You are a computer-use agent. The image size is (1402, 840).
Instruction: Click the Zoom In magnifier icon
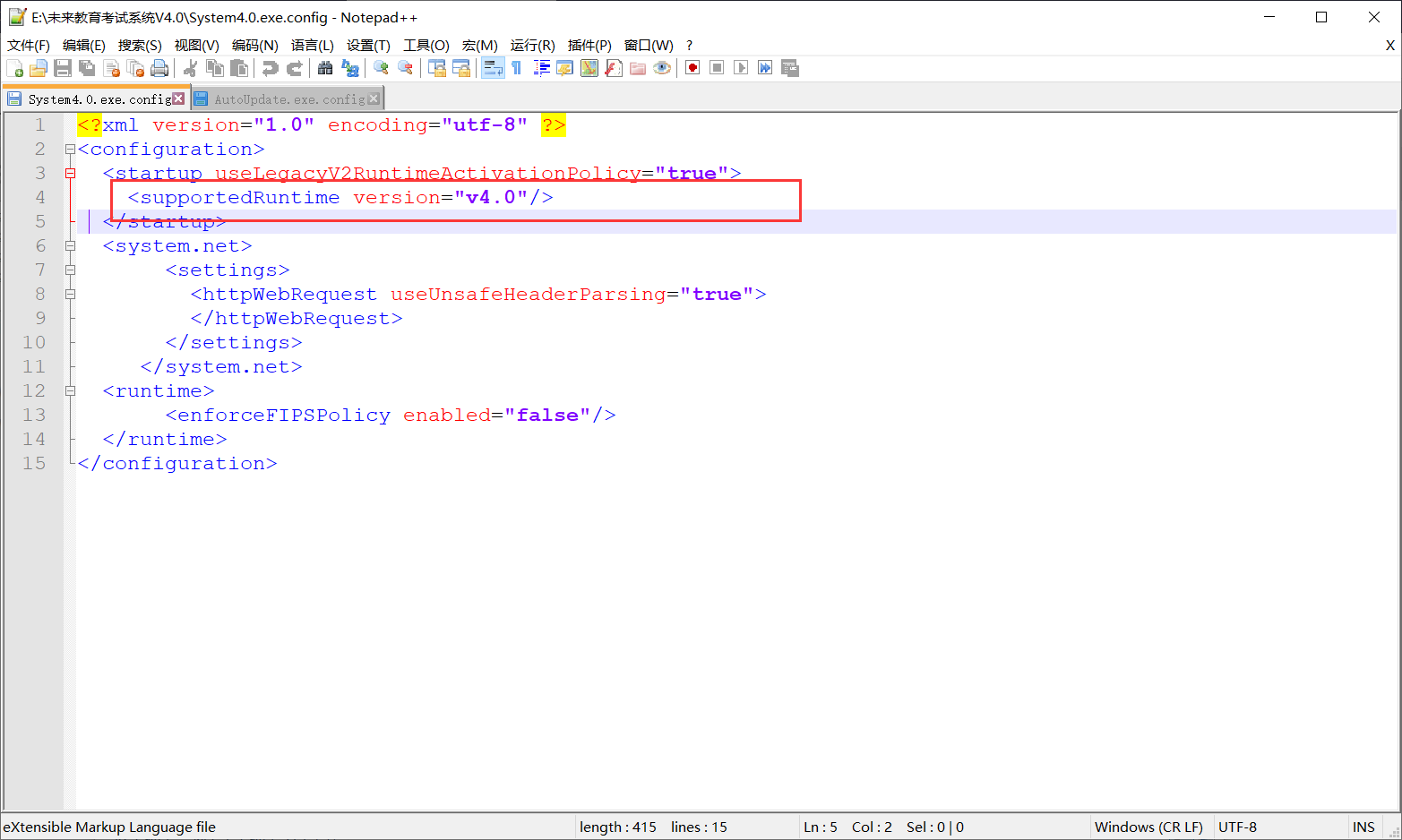(x=381, y=68)
